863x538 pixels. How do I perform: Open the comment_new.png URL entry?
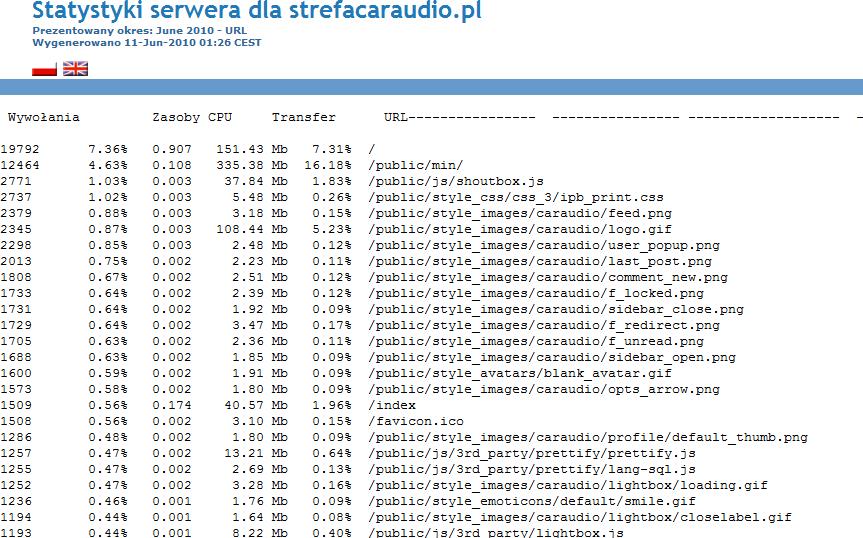click(x=547, y=277)
